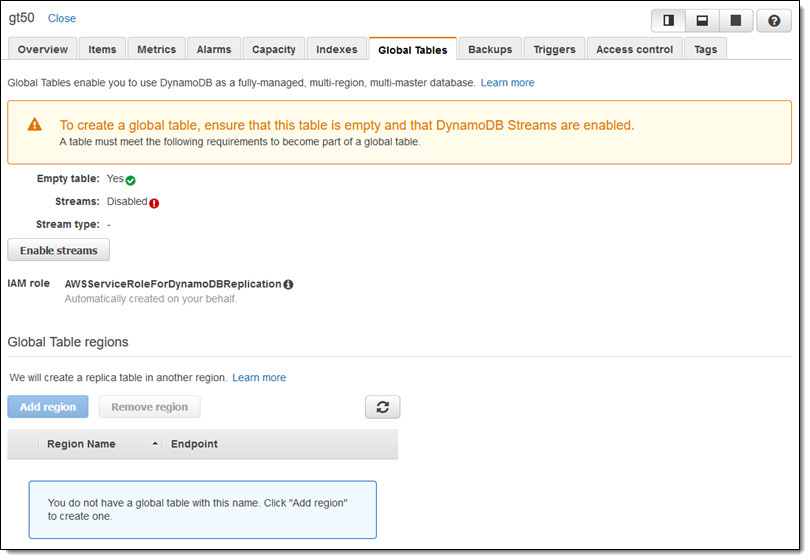Click "Automatically created on your behalf" text
The image size is (810, 560).
150,299
